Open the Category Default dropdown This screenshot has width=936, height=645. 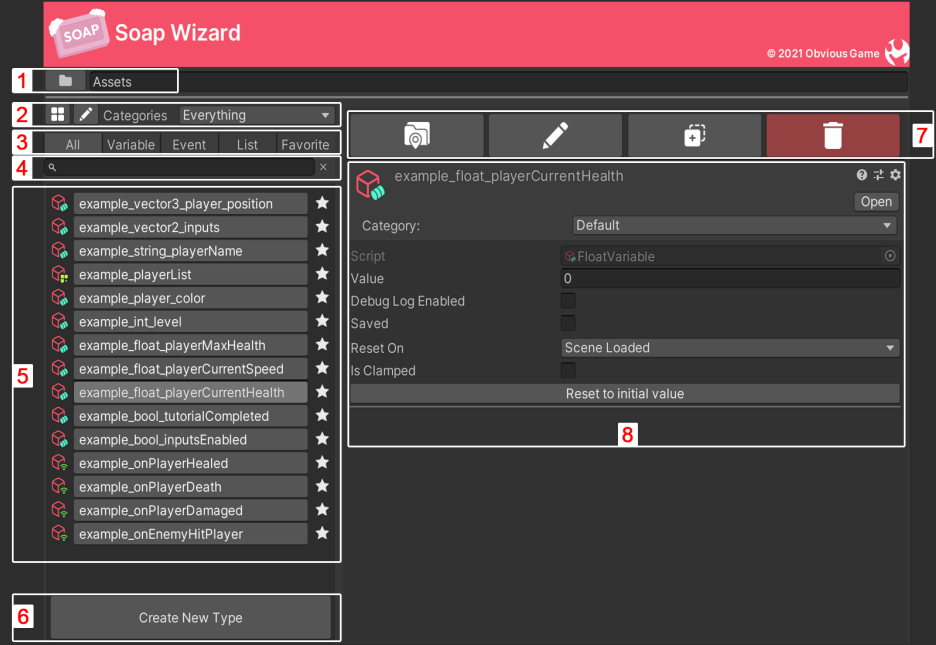coord(734,226)
